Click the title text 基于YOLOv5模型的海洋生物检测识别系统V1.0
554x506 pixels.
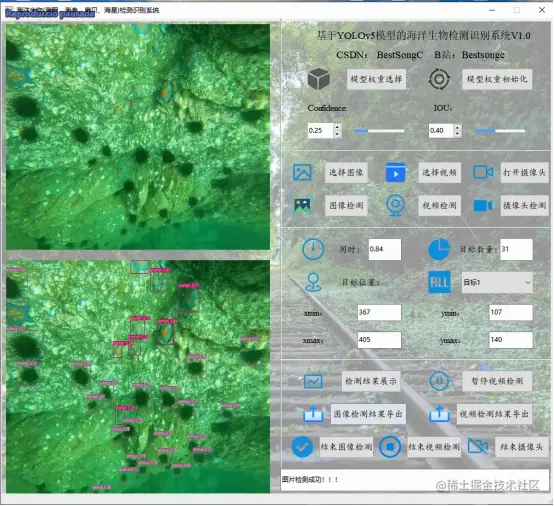point(423,35)
